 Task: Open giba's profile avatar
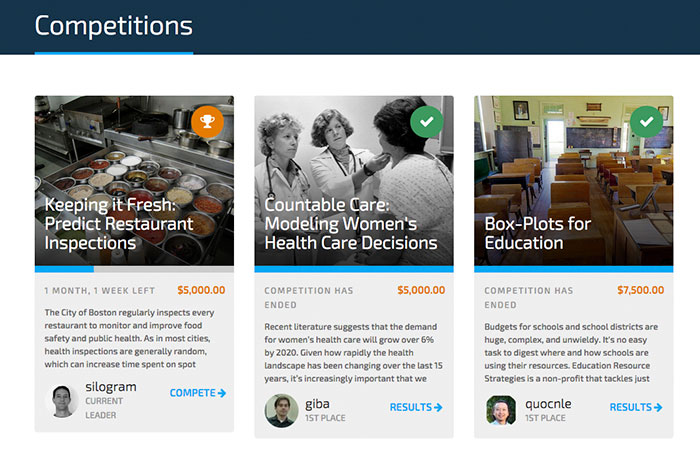tap(281, 410)
